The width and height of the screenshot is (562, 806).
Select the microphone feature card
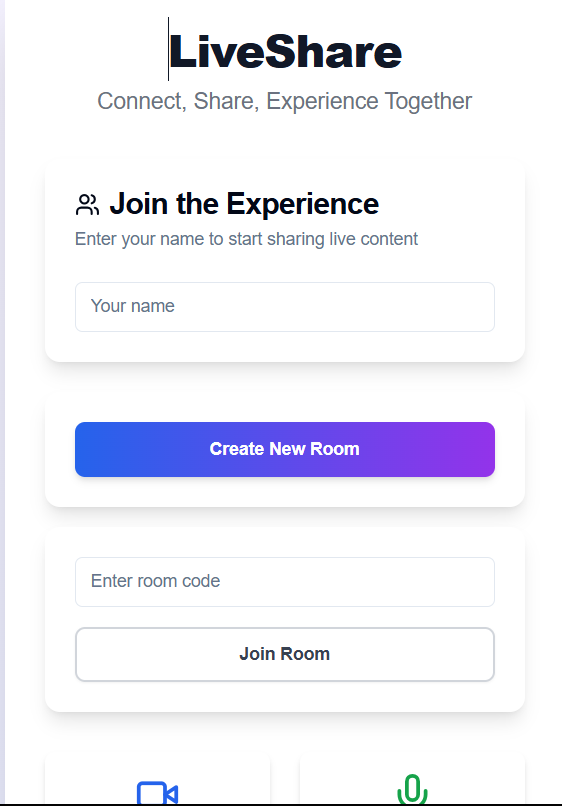click(412, 780)
